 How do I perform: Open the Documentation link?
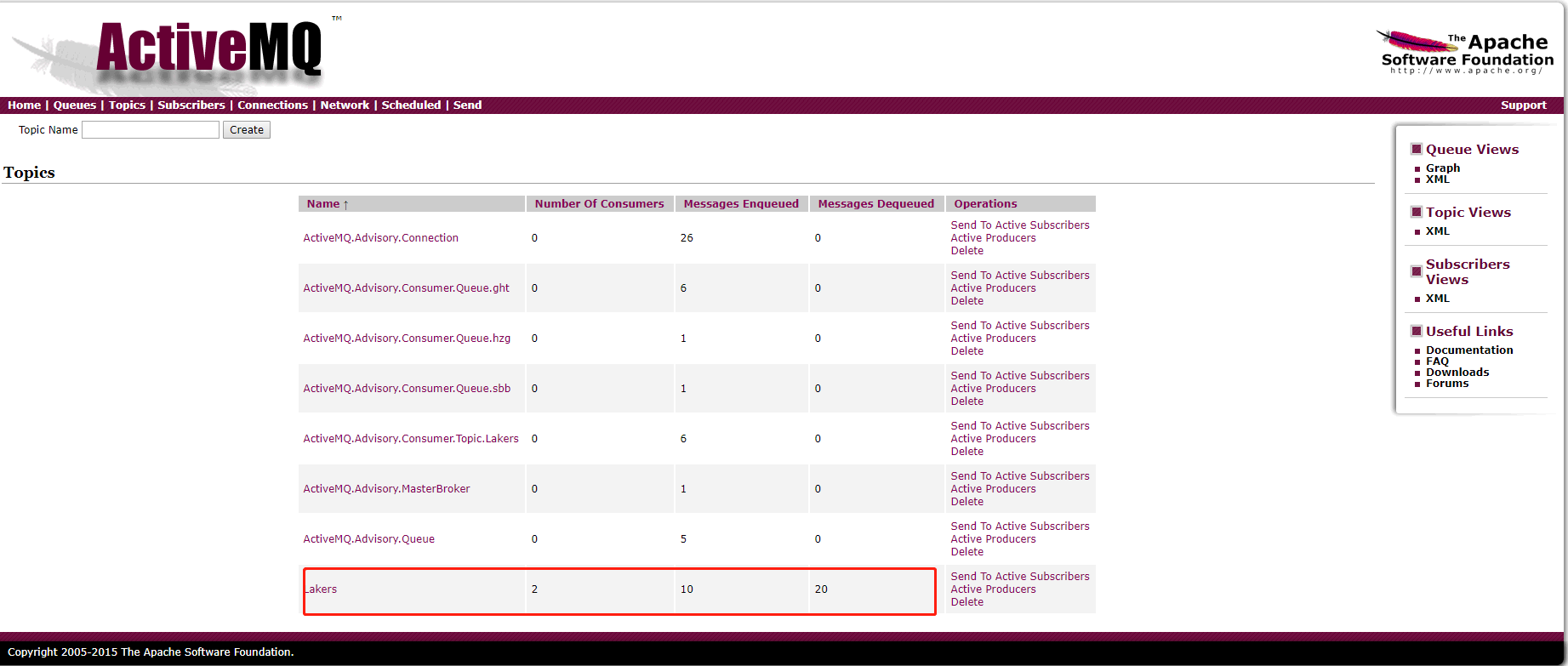coord(1469,350)
